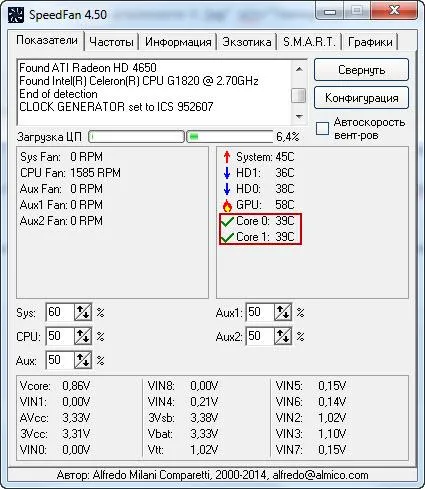Click the Aux2 speed input field

(260, 336)
